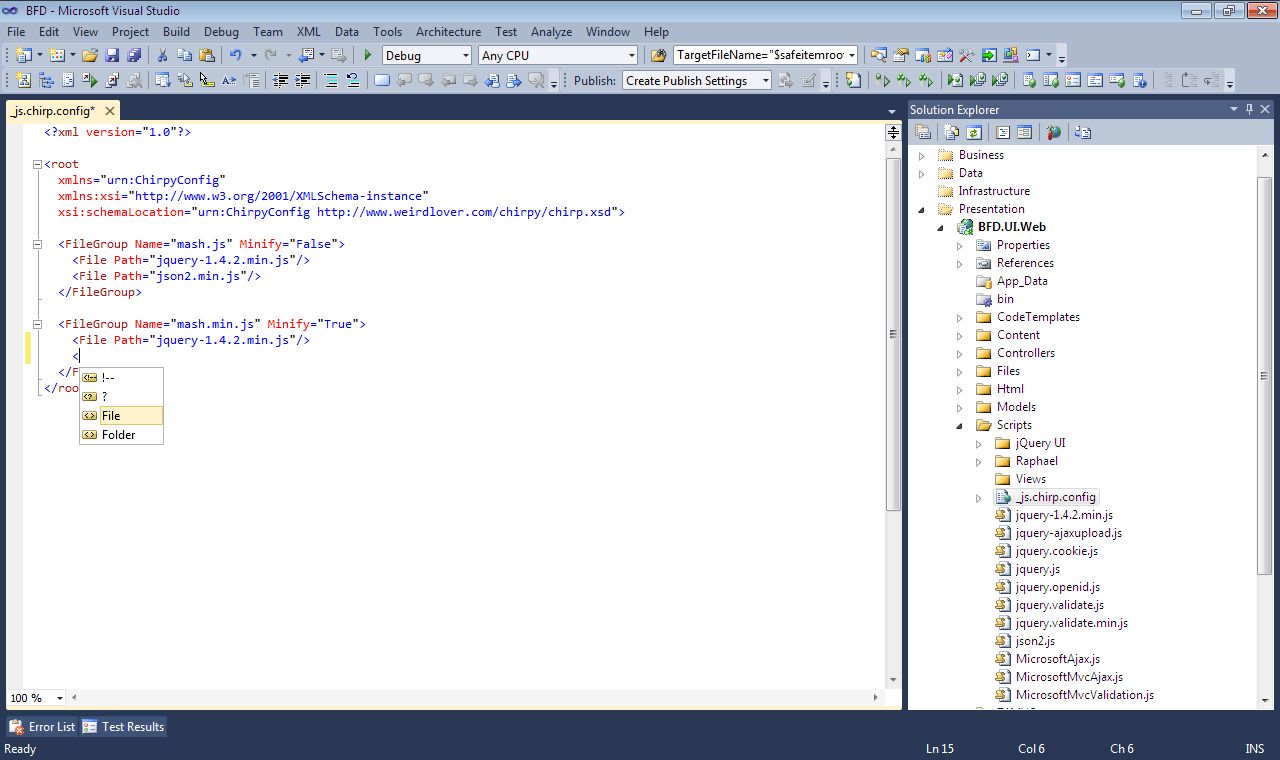This screenshot has width=1280, height=760.
Task: Collapse the mash.min.js FileGroup outline
Action: tap(37, 324)
